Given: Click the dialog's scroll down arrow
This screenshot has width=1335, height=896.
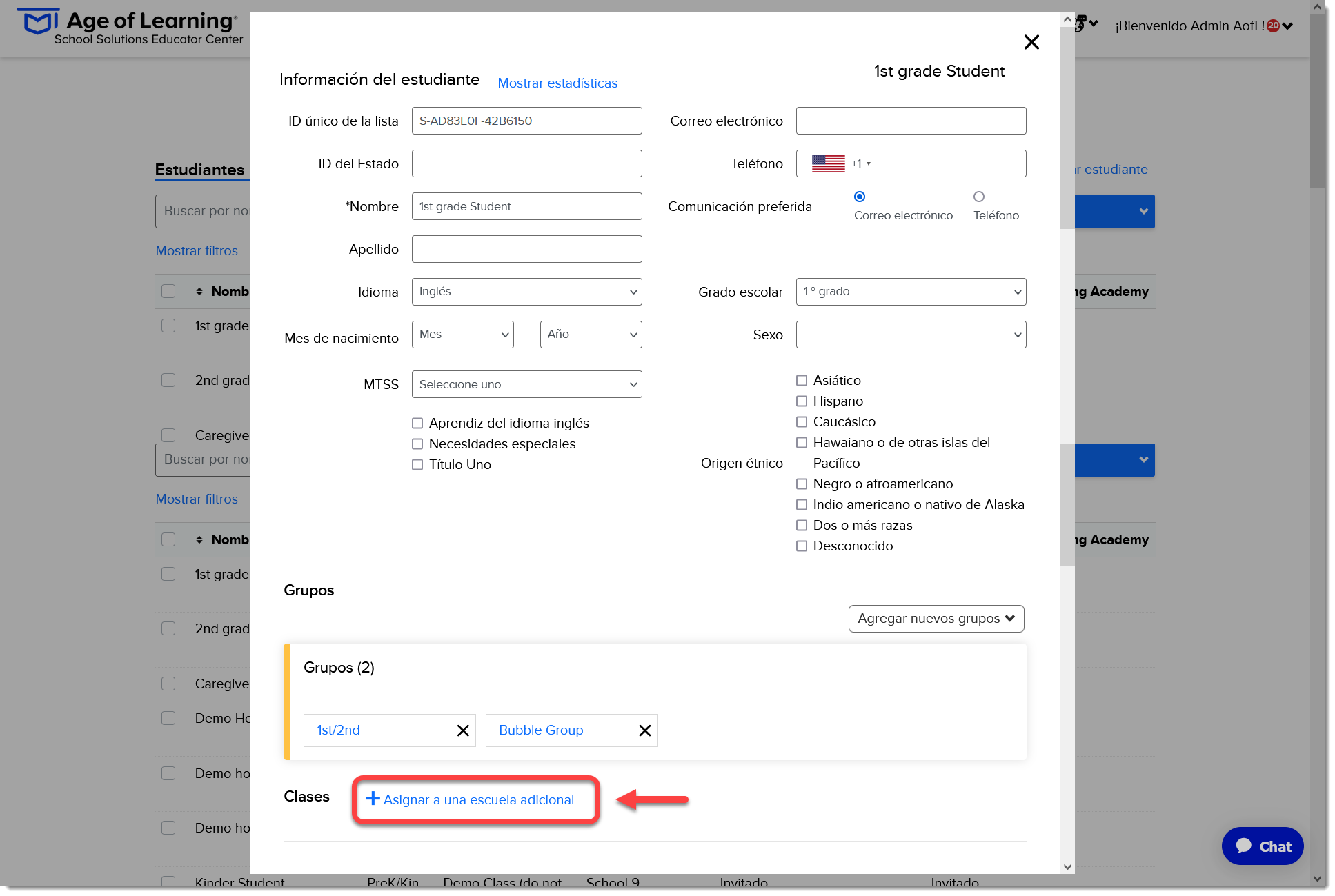Looking at the screenshot, I should click(x=1067, y=867).
